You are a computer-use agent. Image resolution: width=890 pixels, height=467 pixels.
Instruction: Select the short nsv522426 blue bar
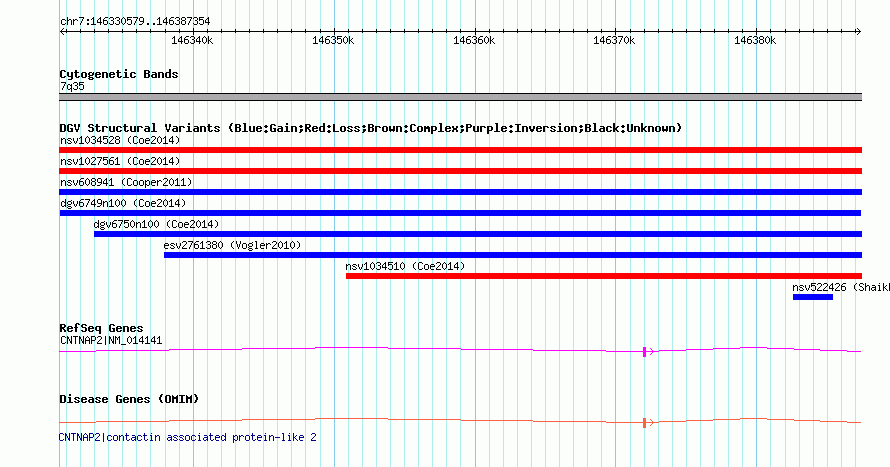pos(813,297)
